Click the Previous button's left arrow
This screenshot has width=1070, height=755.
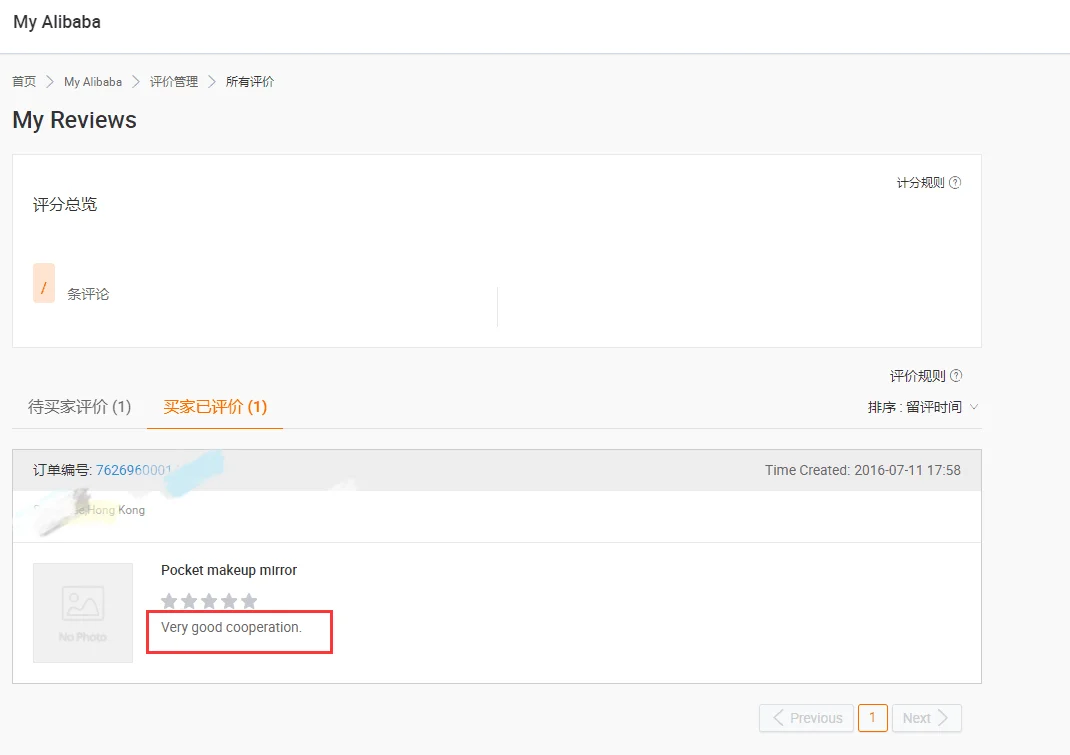[777, 718]
